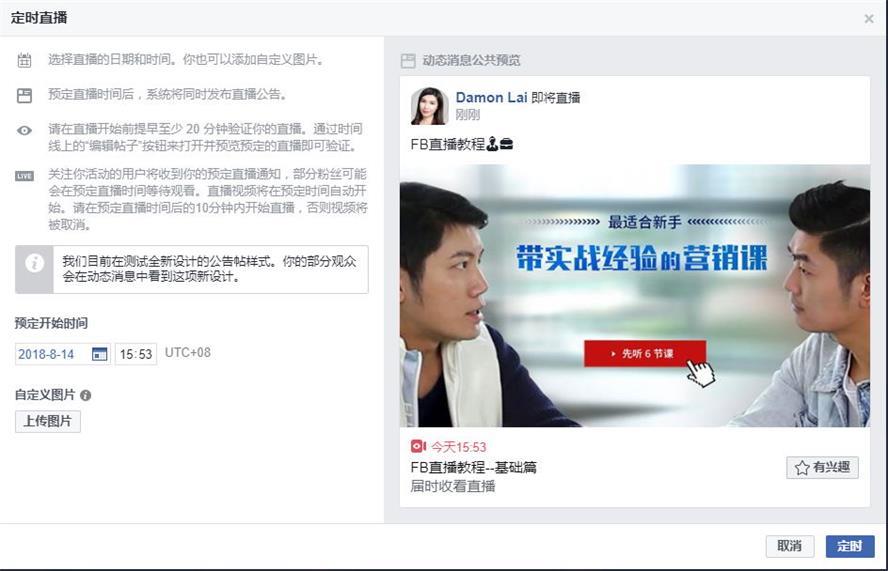This screenshot has width=888, height=571.
Task: Click the marketing course preview image
Action: (634, 295)
